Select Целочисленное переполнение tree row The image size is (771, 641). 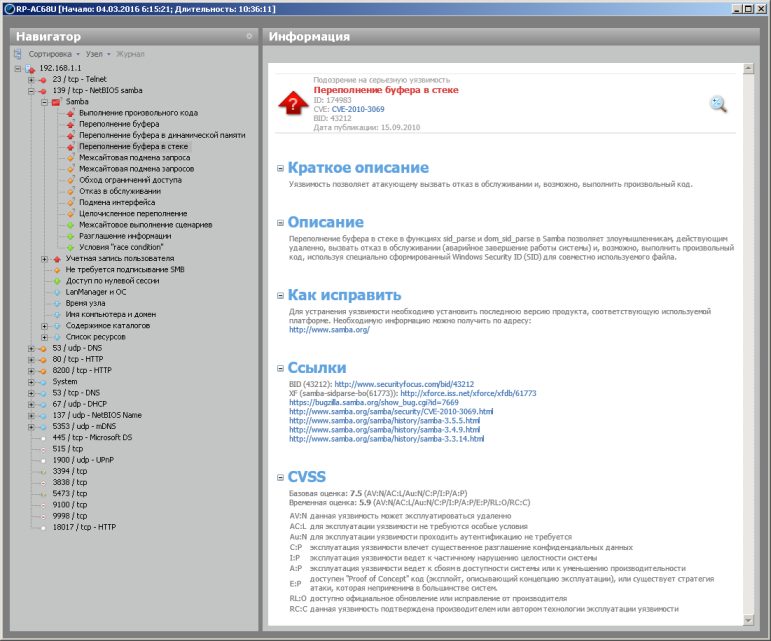(x=133, y=214)
